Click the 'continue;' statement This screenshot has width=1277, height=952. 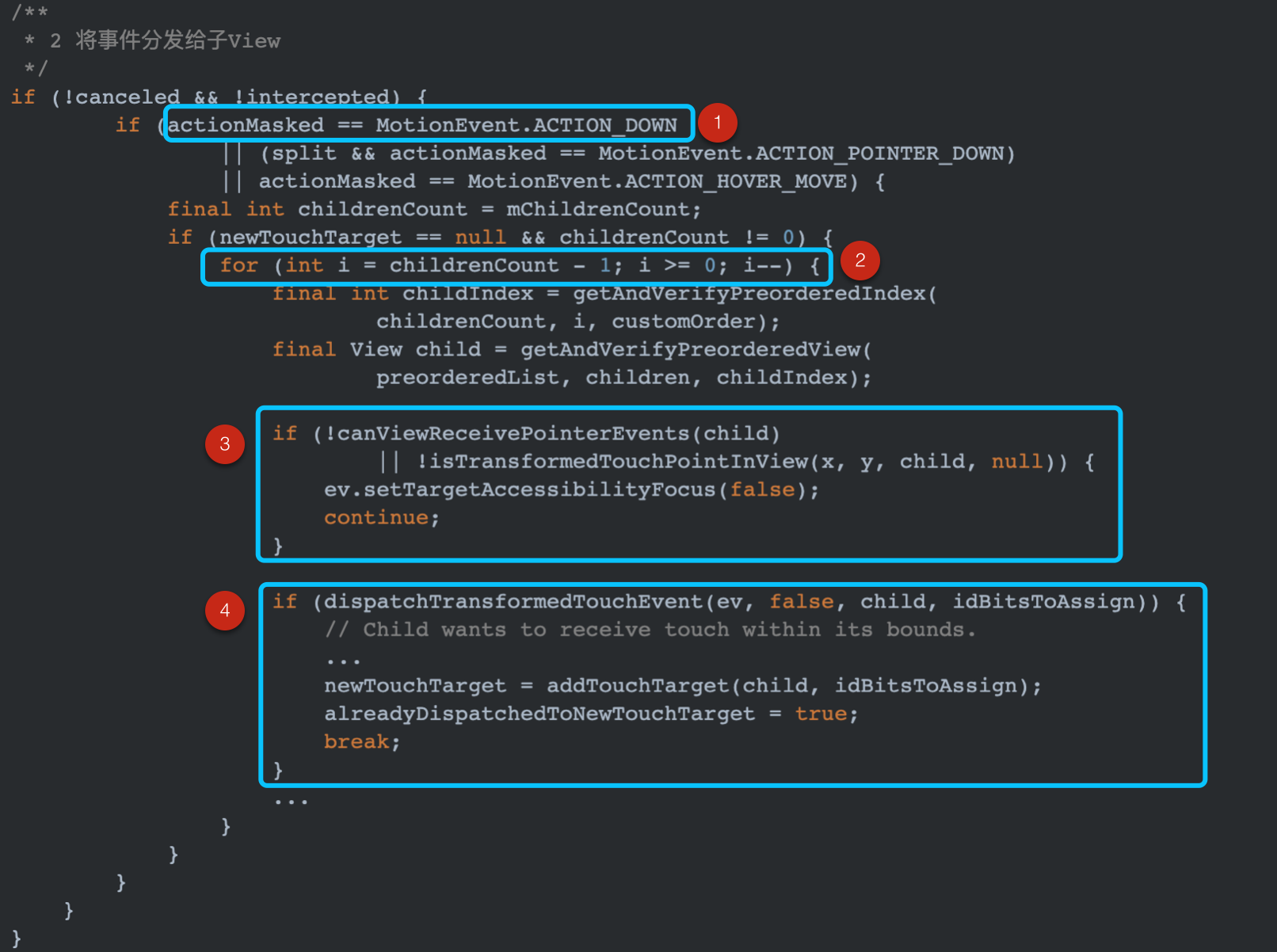[382, 518]
